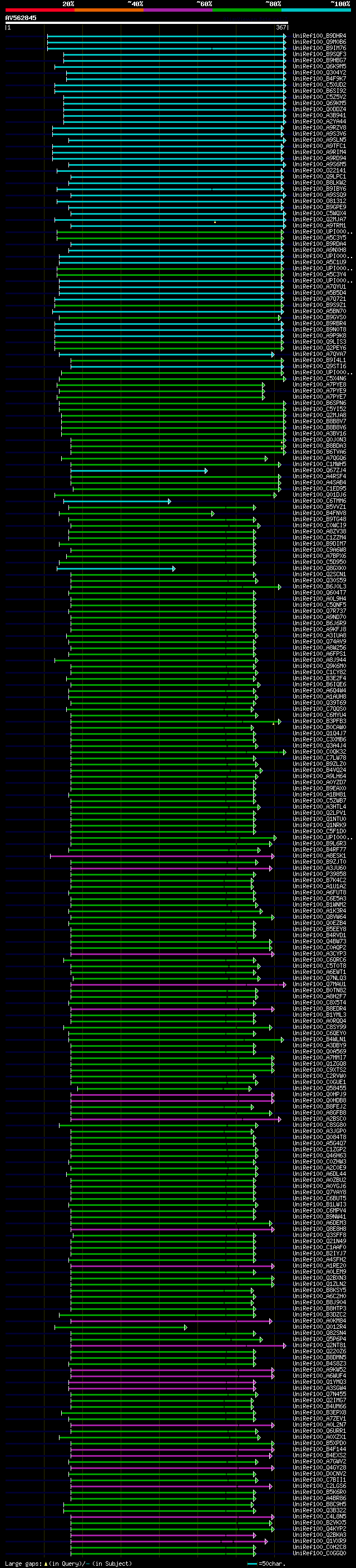Select hit UniRef100_A6FUT8
The image size is (356, 1568).
coord(319,892)
